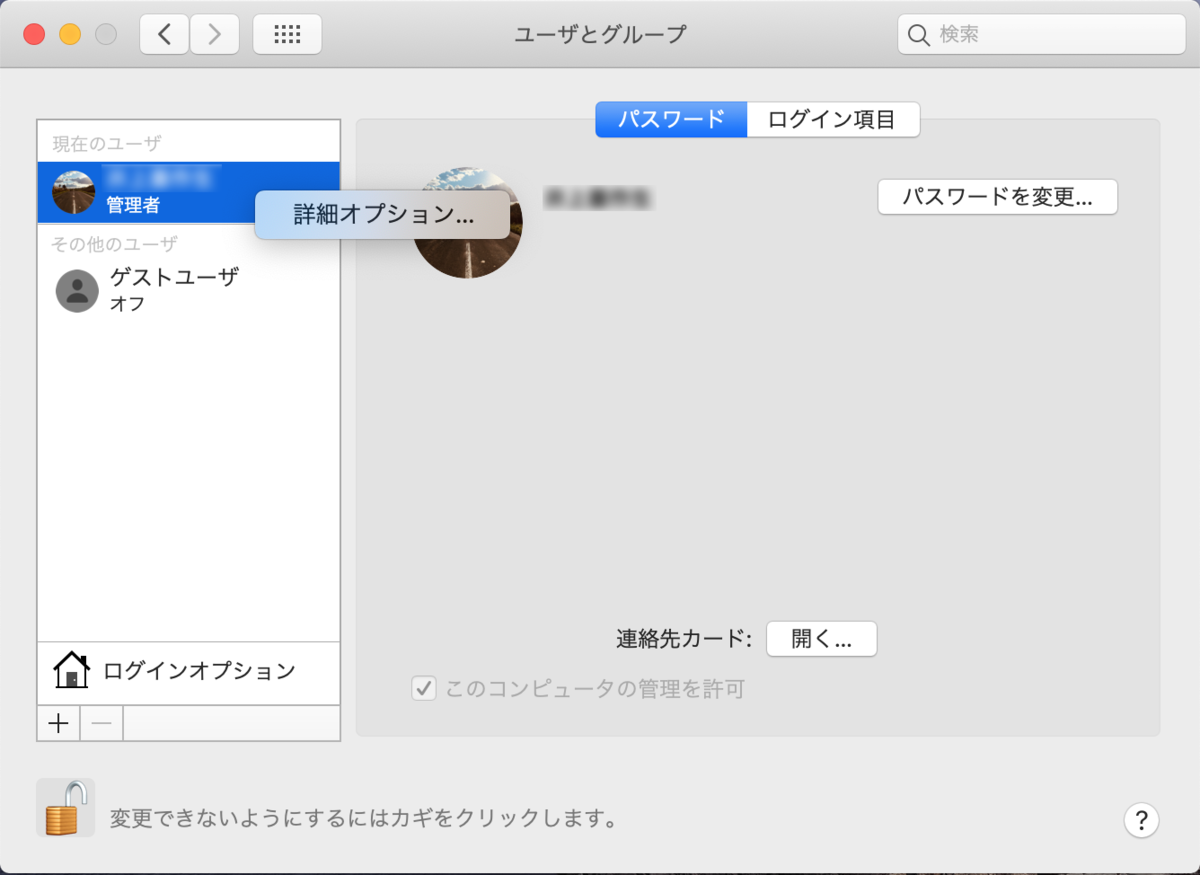Click the house icon beside ログインオプション

tap(71, 670)
